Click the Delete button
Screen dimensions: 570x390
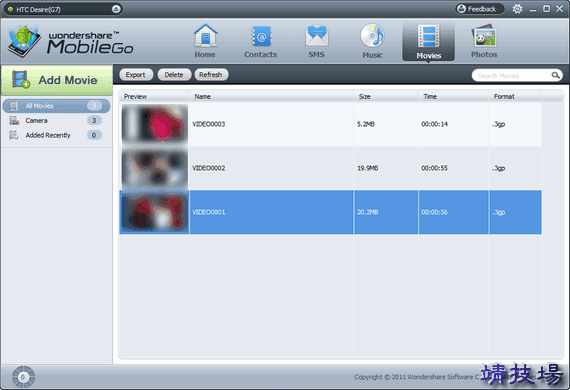174,75
